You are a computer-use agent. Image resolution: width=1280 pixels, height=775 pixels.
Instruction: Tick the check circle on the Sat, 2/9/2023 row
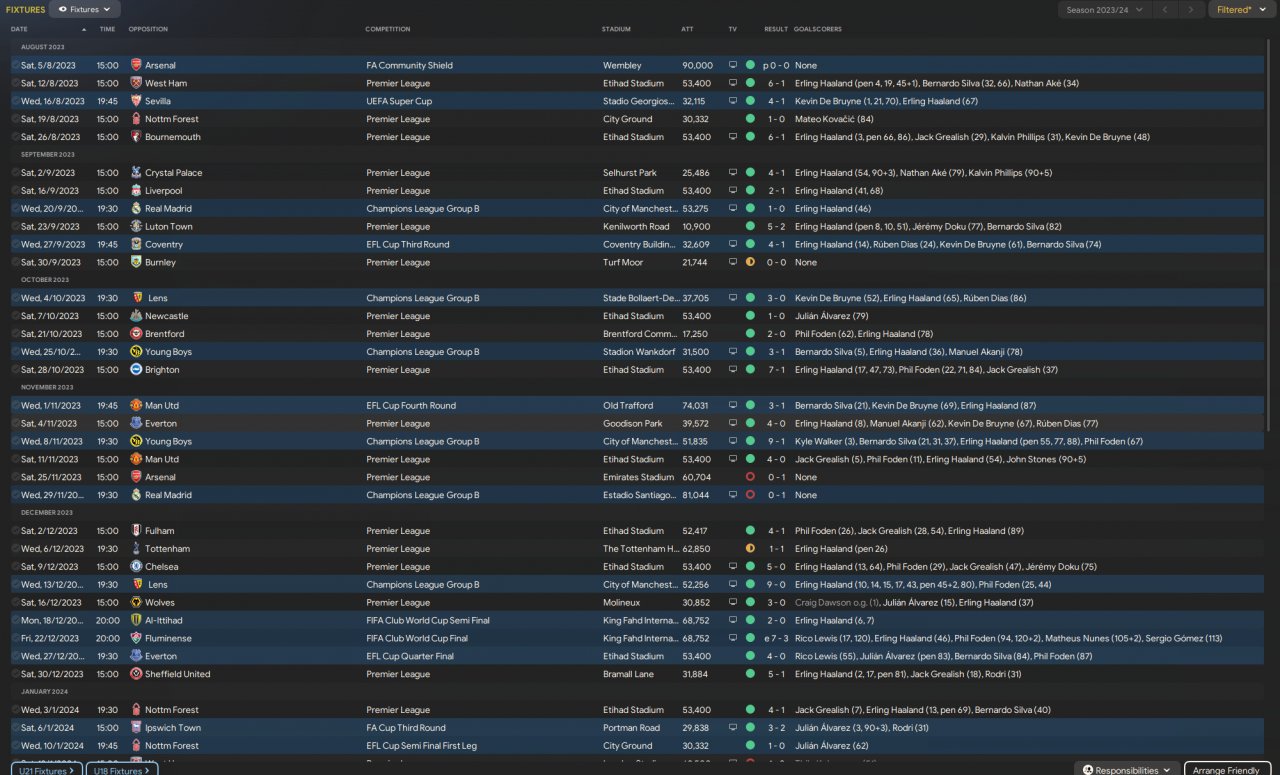pyautogui.click(x=16, y=173)
